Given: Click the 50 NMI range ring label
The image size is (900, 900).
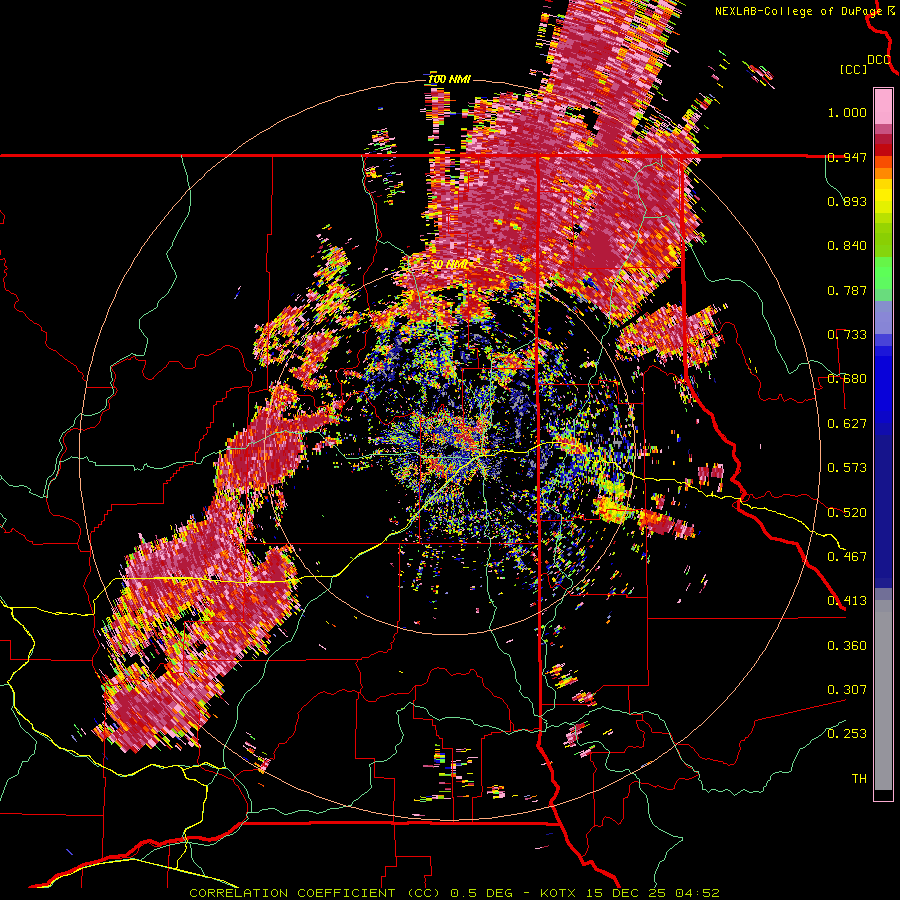Looking at the screenshot, I should [449, 264].
